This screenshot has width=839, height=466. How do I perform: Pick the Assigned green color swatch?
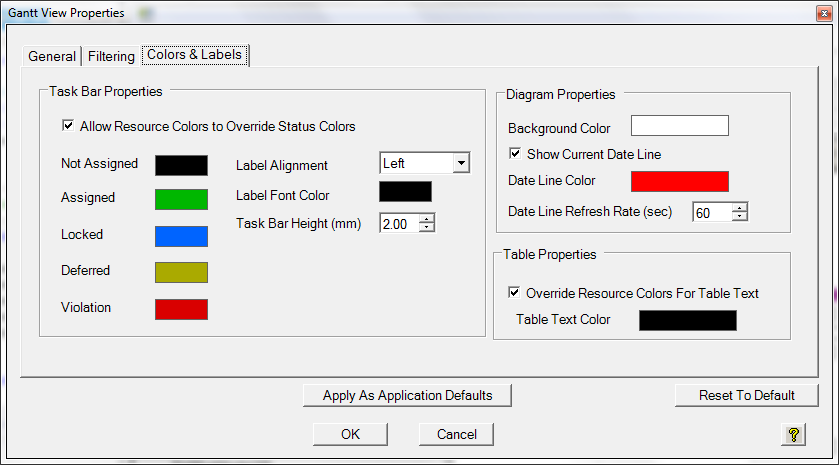(181, 199)
